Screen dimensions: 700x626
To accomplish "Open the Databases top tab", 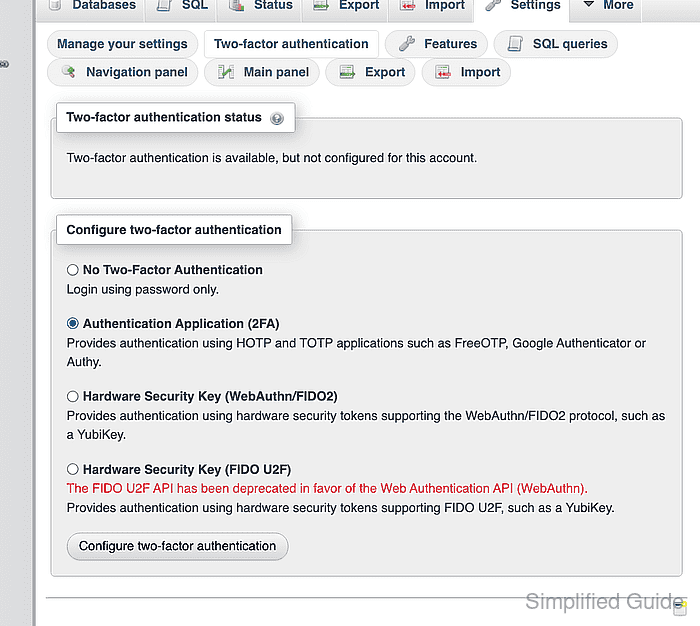I will 91,6.
